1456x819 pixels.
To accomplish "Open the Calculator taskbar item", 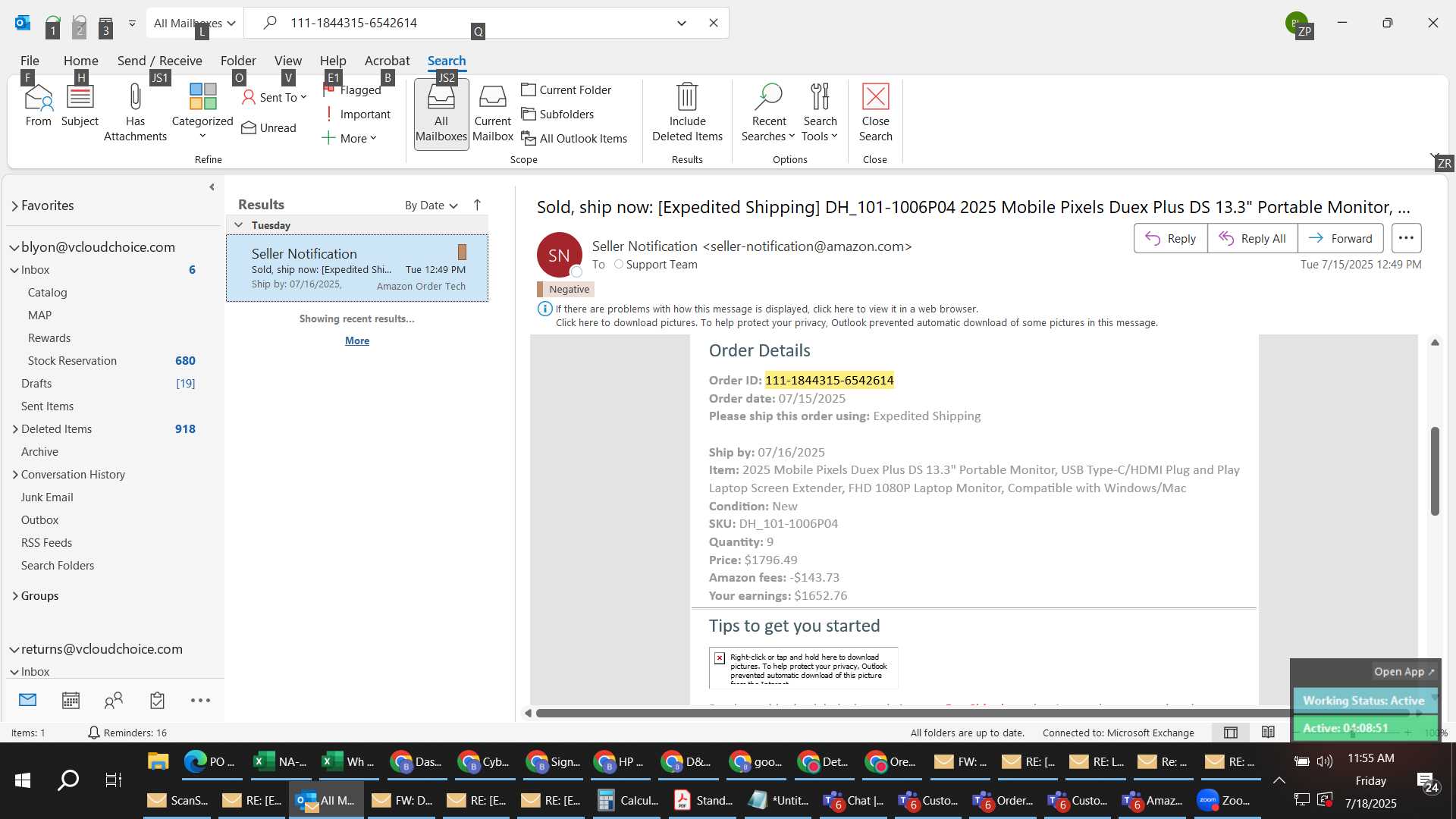I will pyautogui.click(x=629, y=800).
